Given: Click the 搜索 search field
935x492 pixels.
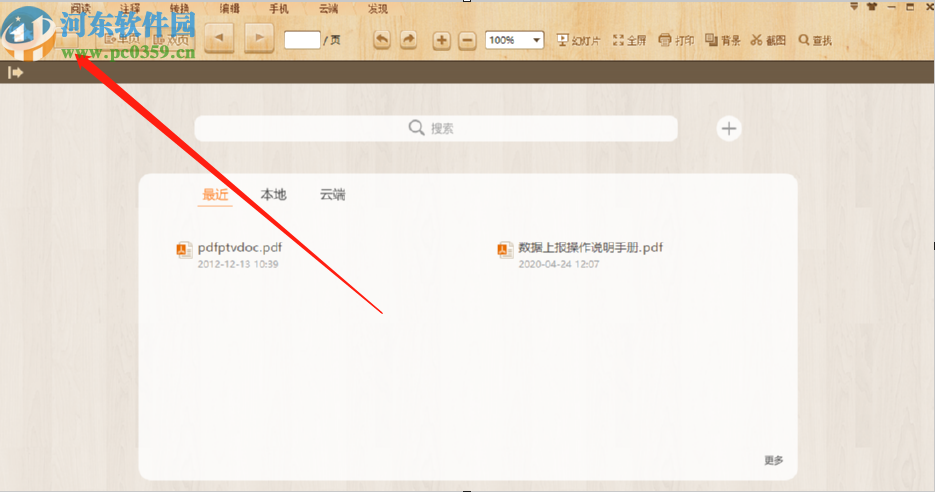Looking at the screenshot, I should (436, 128).
